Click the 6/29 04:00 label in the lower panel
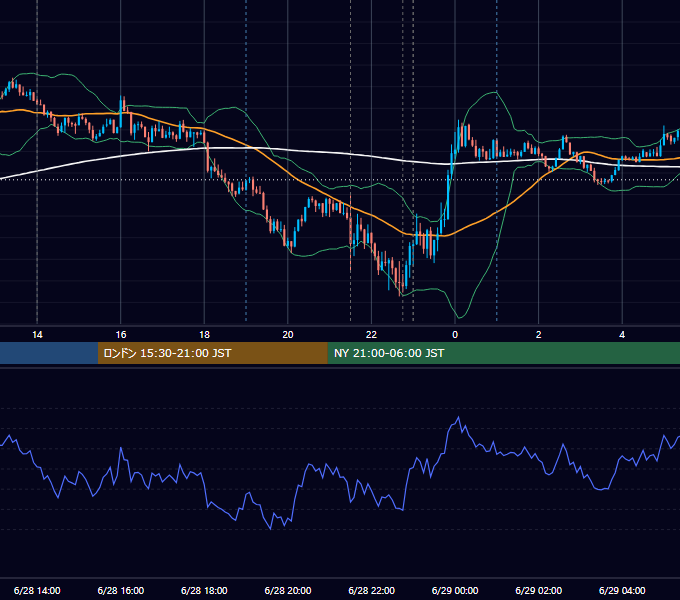Image resolution: width=680 pixels, height=600 pixels. (x=622, y=590)
